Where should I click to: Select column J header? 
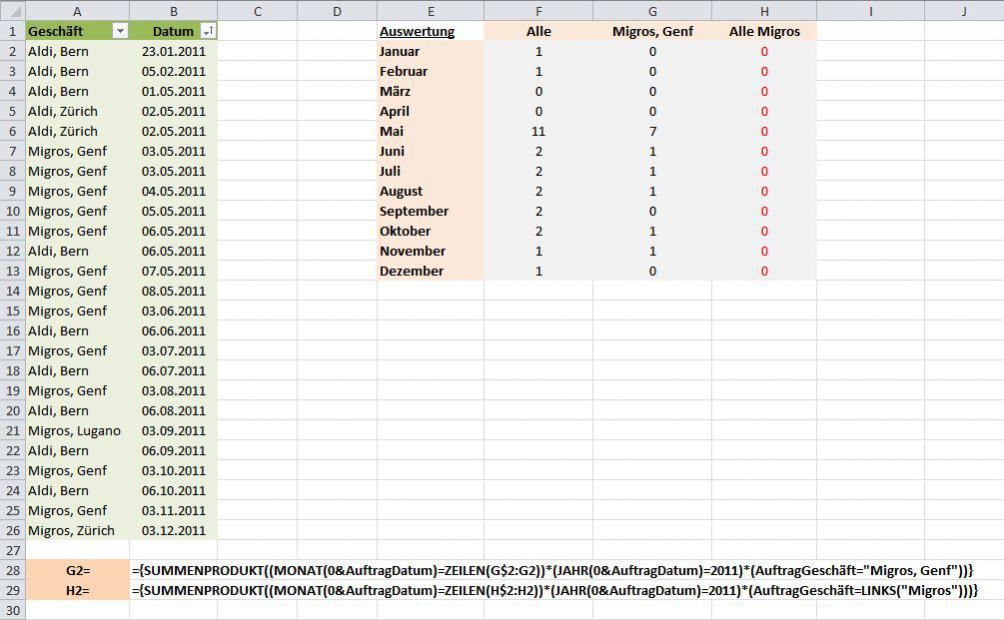click(x=964, y=11)
